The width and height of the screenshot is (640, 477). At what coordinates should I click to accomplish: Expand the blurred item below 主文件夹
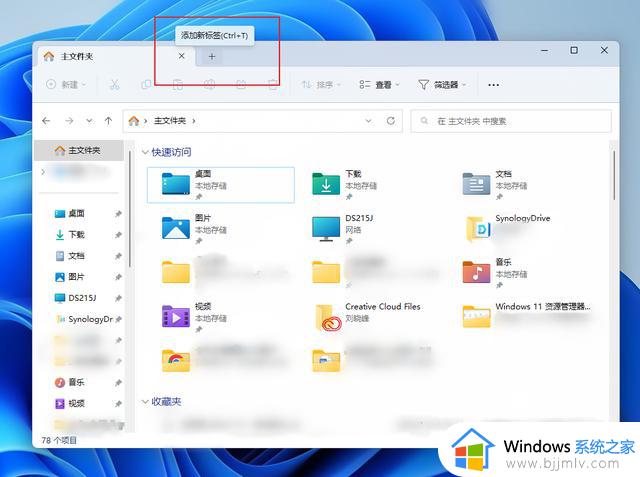43,172
